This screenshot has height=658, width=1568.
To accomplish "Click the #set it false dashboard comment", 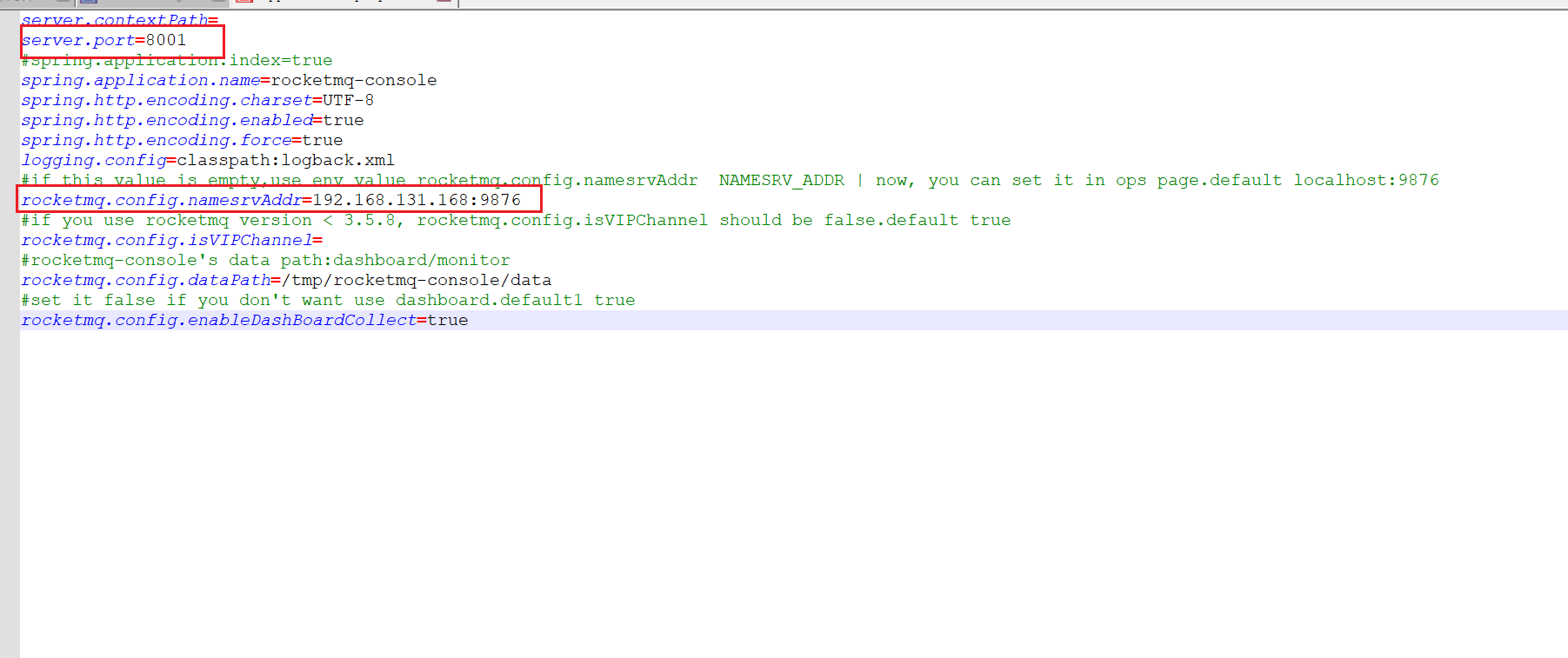I will (x=329, y=300).
